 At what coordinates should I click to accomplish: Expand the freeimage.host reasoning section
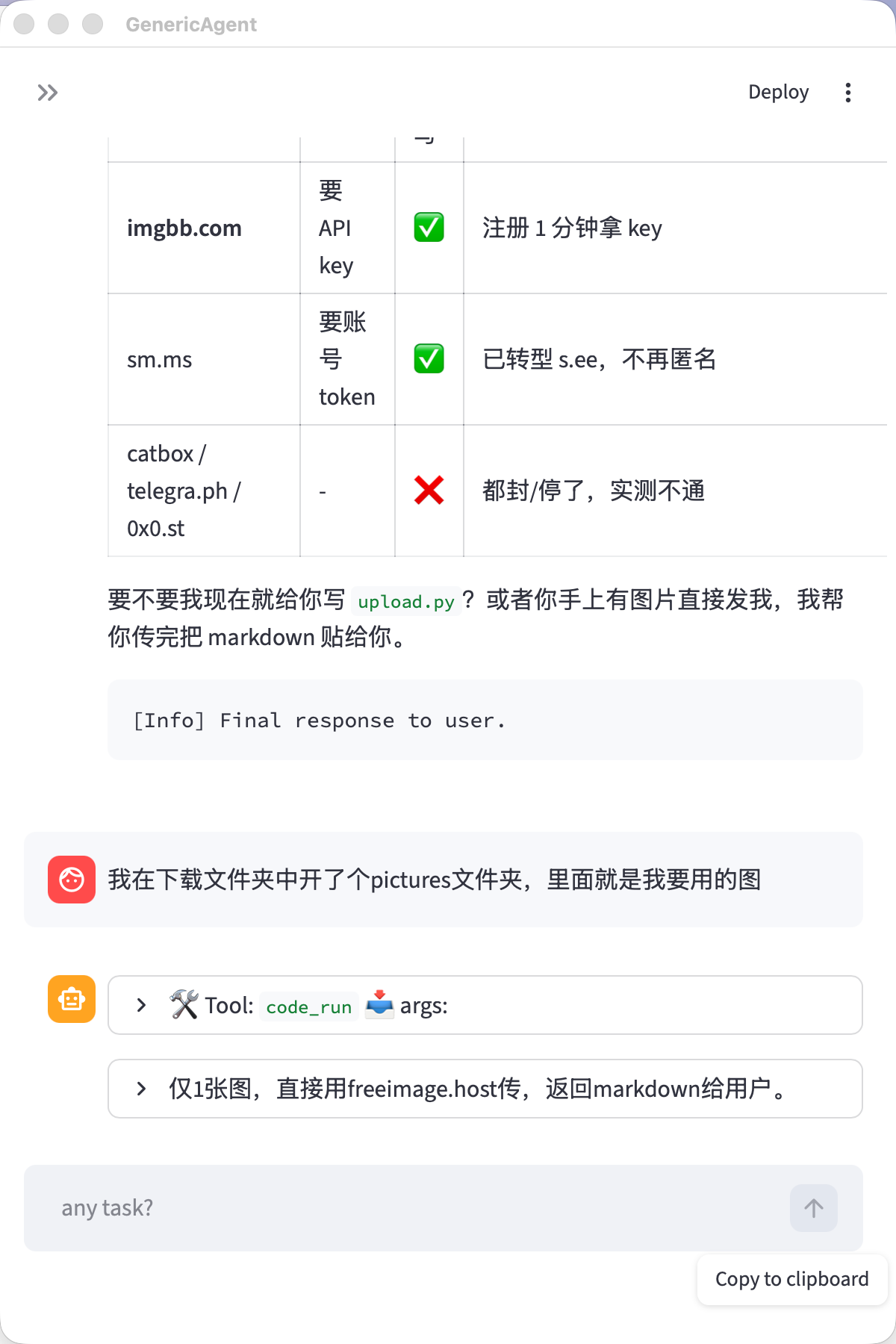(485, 1089)
